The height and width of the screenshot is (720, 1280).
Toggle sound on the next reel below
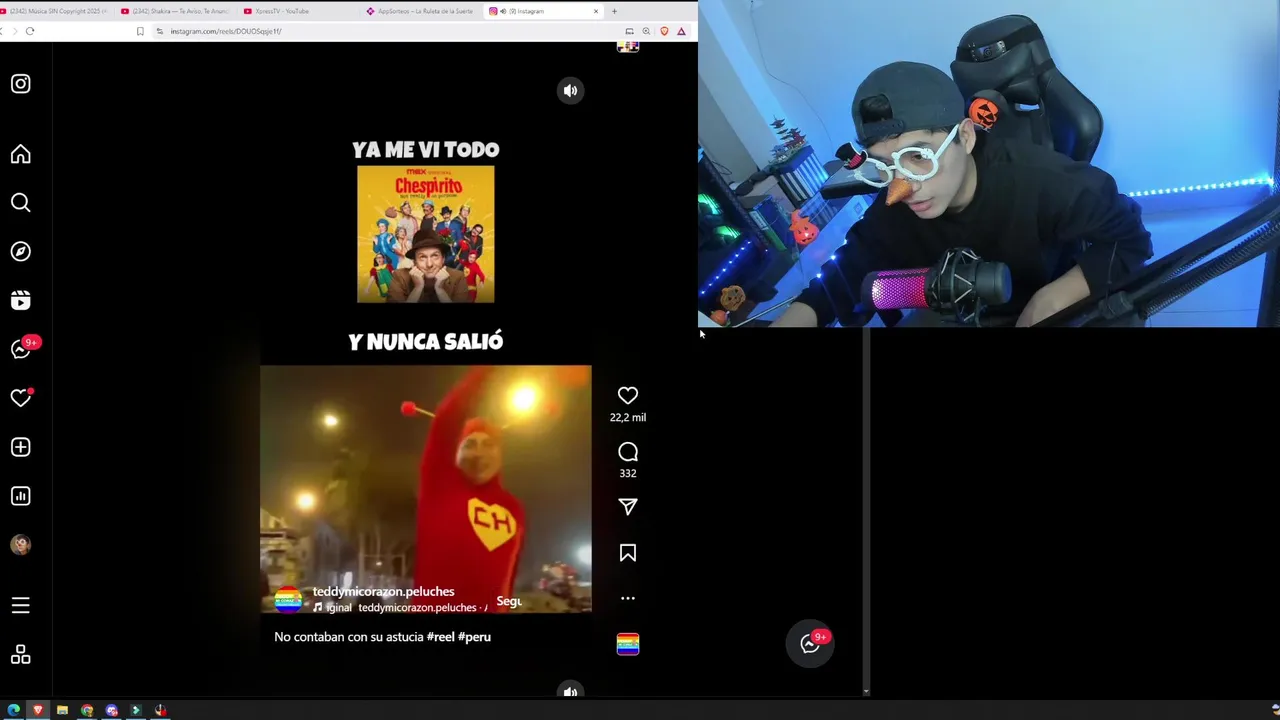570,691
